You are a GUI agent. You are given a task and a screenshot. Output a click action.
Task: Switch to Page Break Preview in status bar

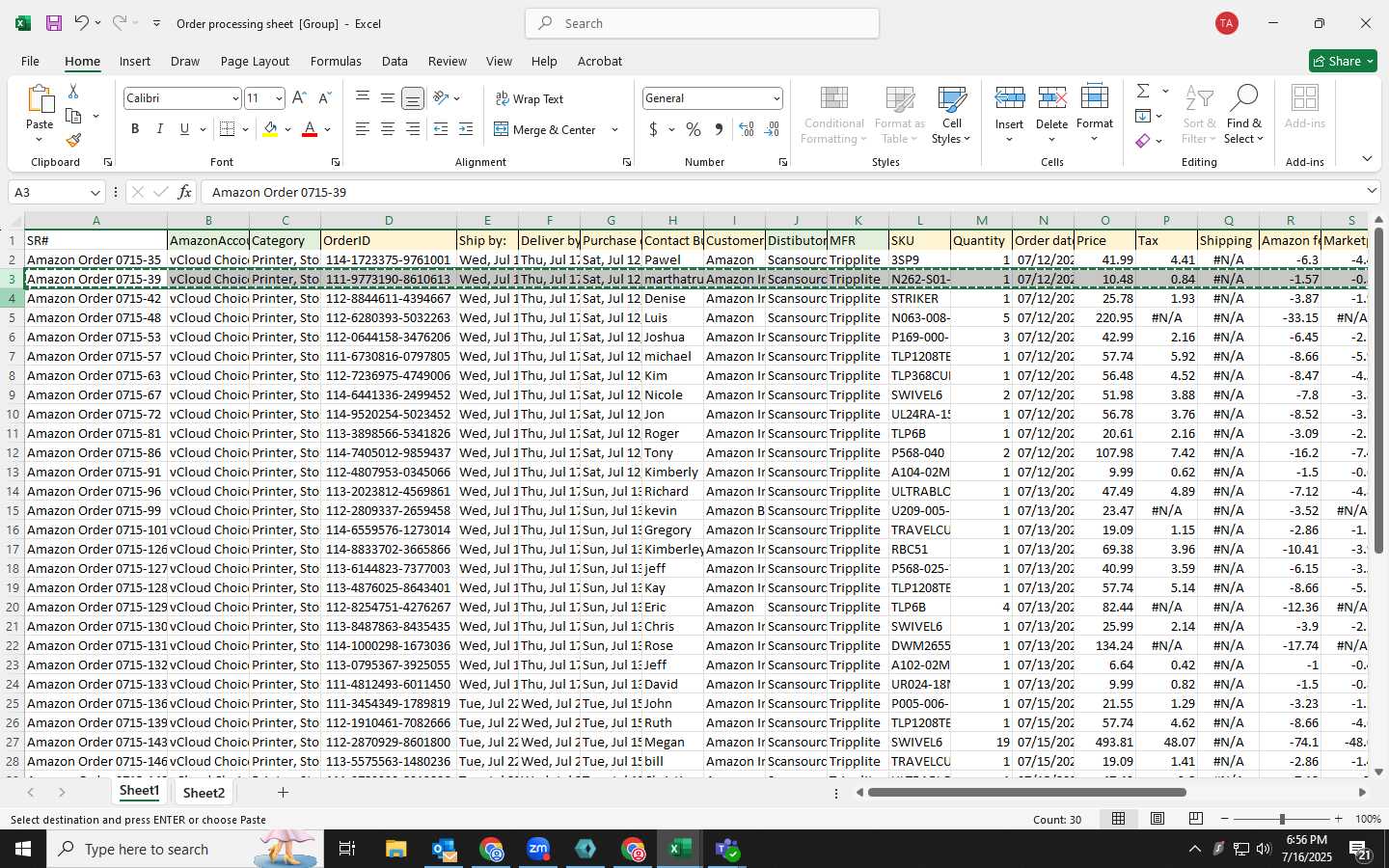click(1196, 819)
